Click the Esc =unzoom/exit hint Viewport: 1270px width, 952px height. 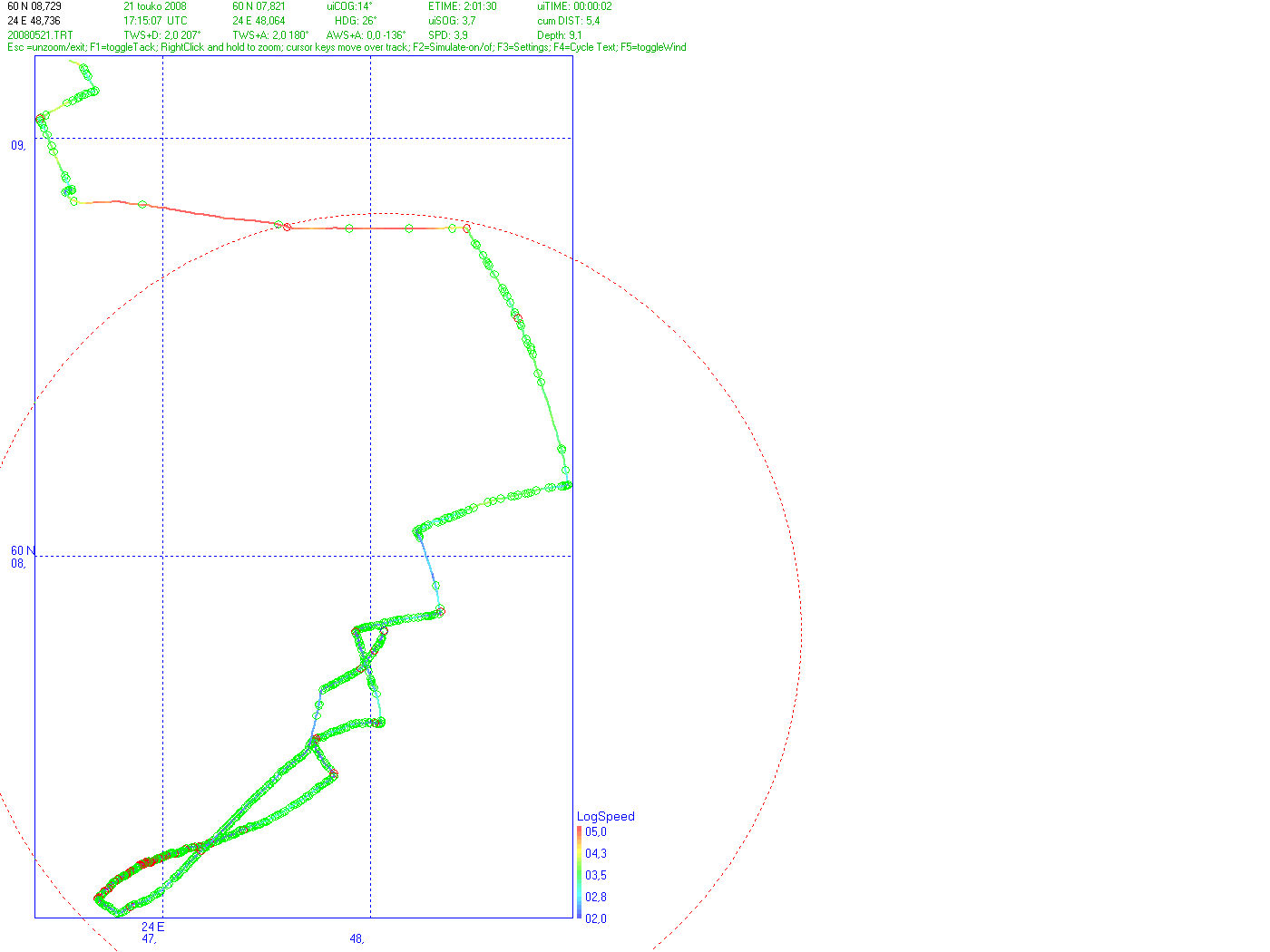click(x=46, y=47)
